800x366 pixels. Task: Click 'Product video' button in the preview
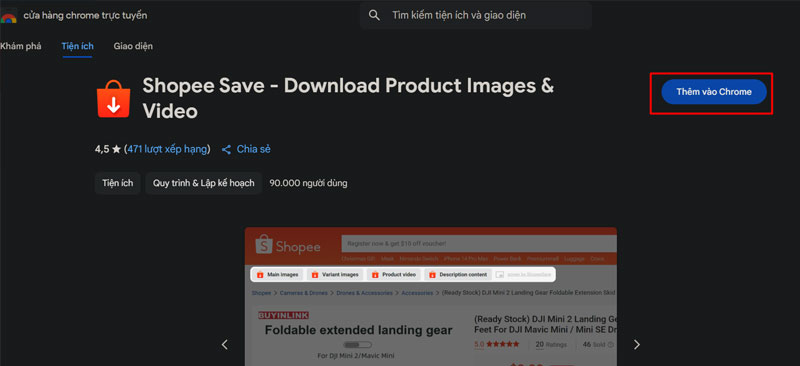coord(394,275)
